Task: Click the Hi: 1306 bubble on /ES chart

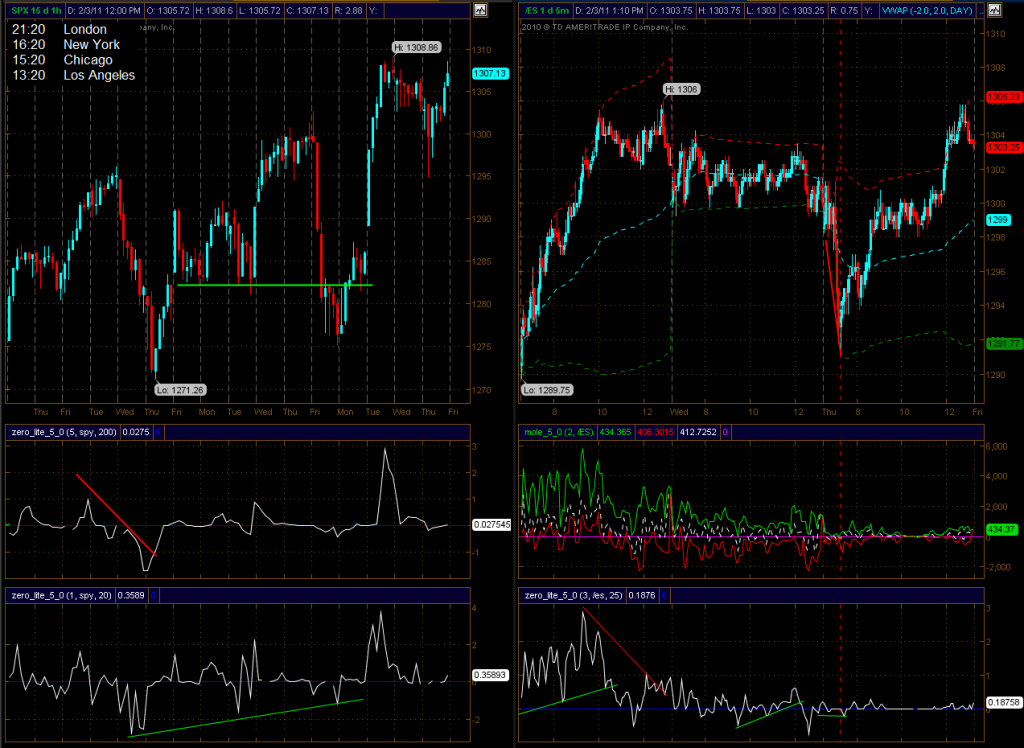Action: pos(680,89)
